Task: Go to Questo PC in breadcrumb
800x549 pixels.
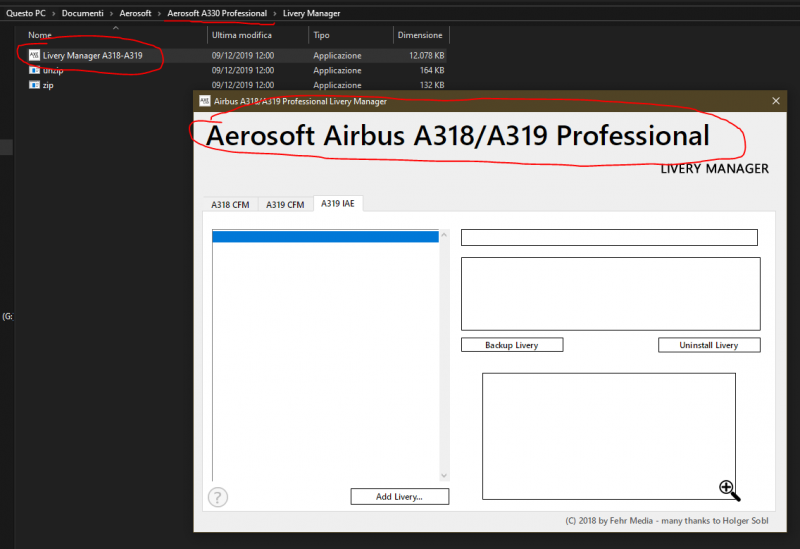Action: pyautogui.click(x=26, y=13)
